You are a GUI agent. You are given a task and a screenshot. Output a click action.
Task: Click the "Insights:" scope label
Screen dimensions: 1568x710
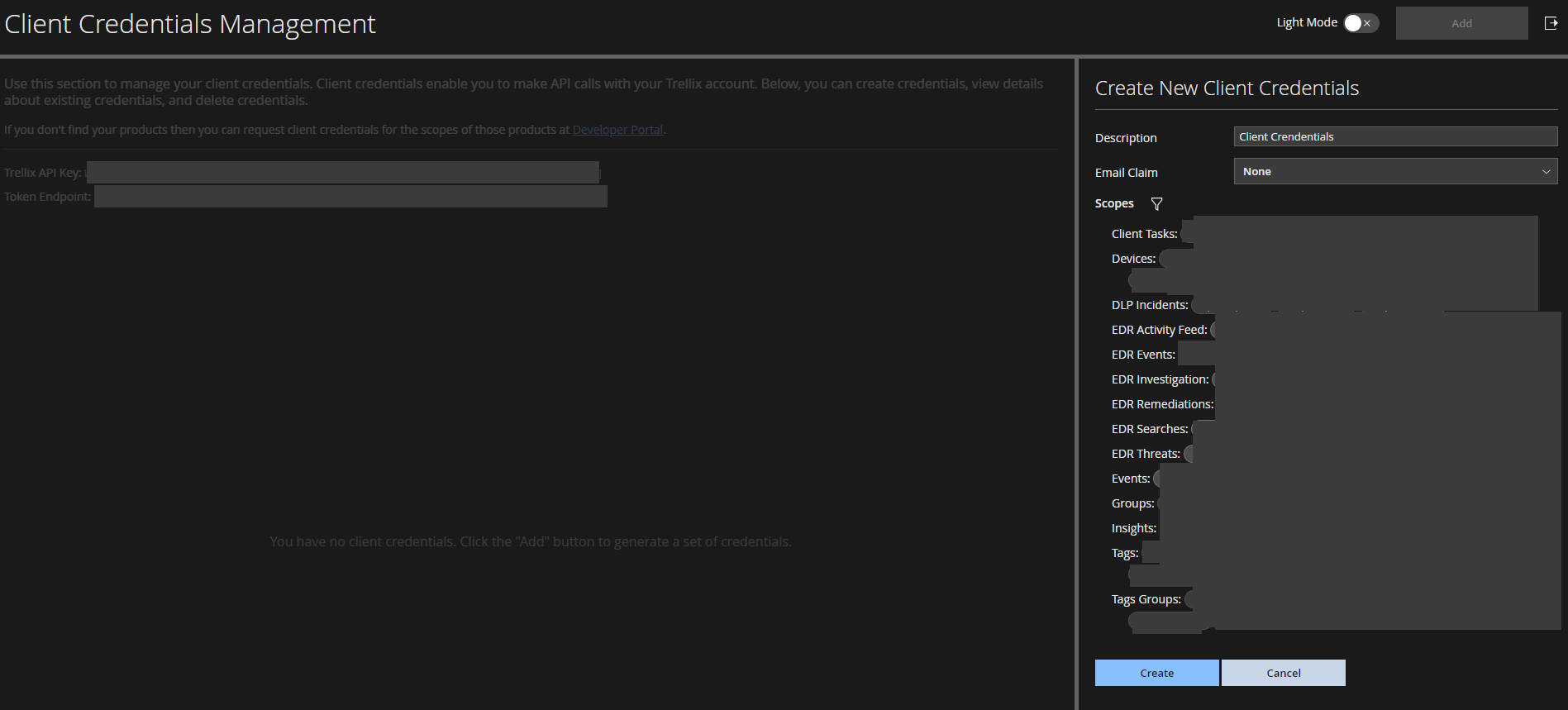[x=1134, y=528]
